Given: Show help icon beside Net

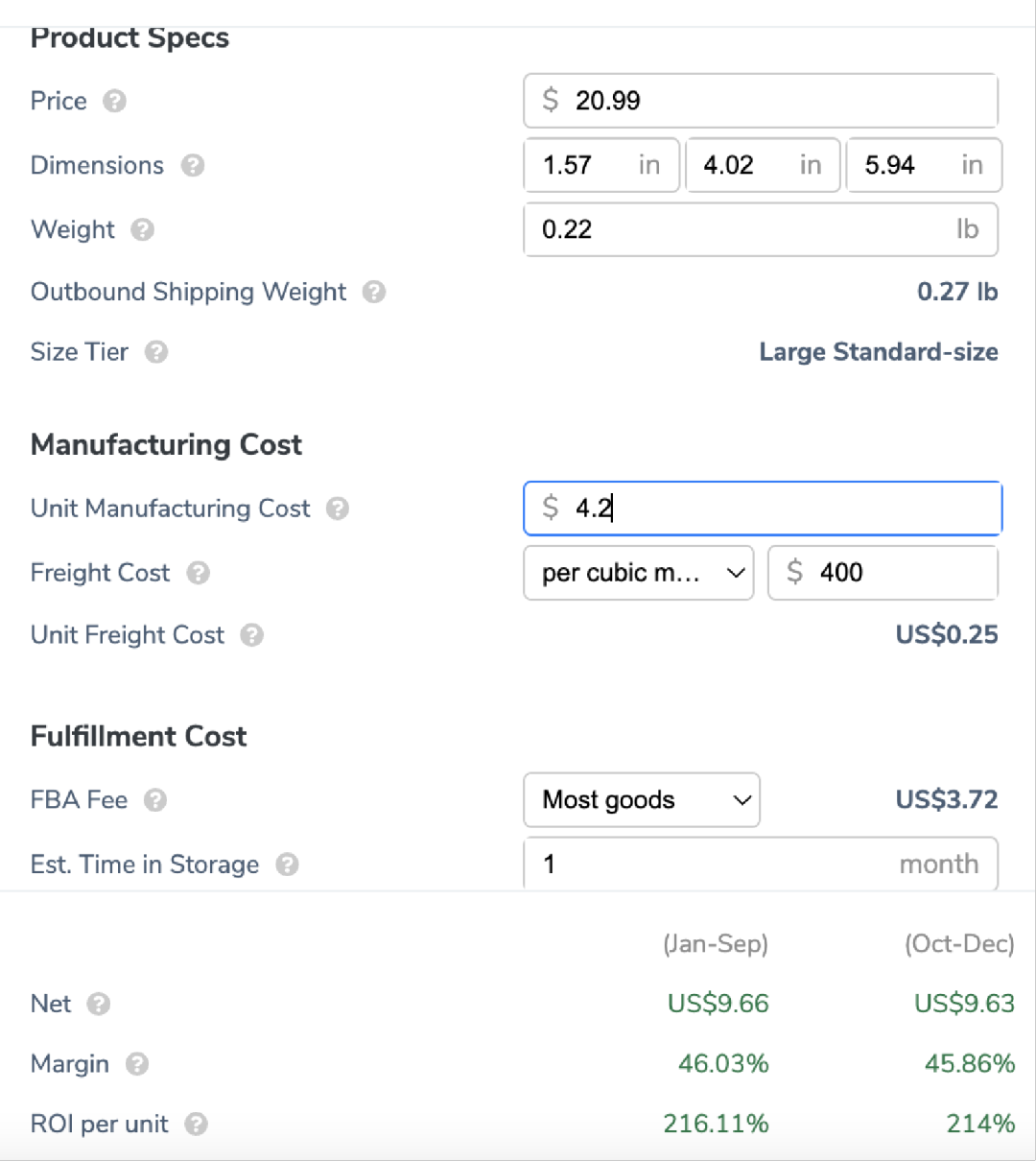Looking at the screenshot, I should (99, 1004).
